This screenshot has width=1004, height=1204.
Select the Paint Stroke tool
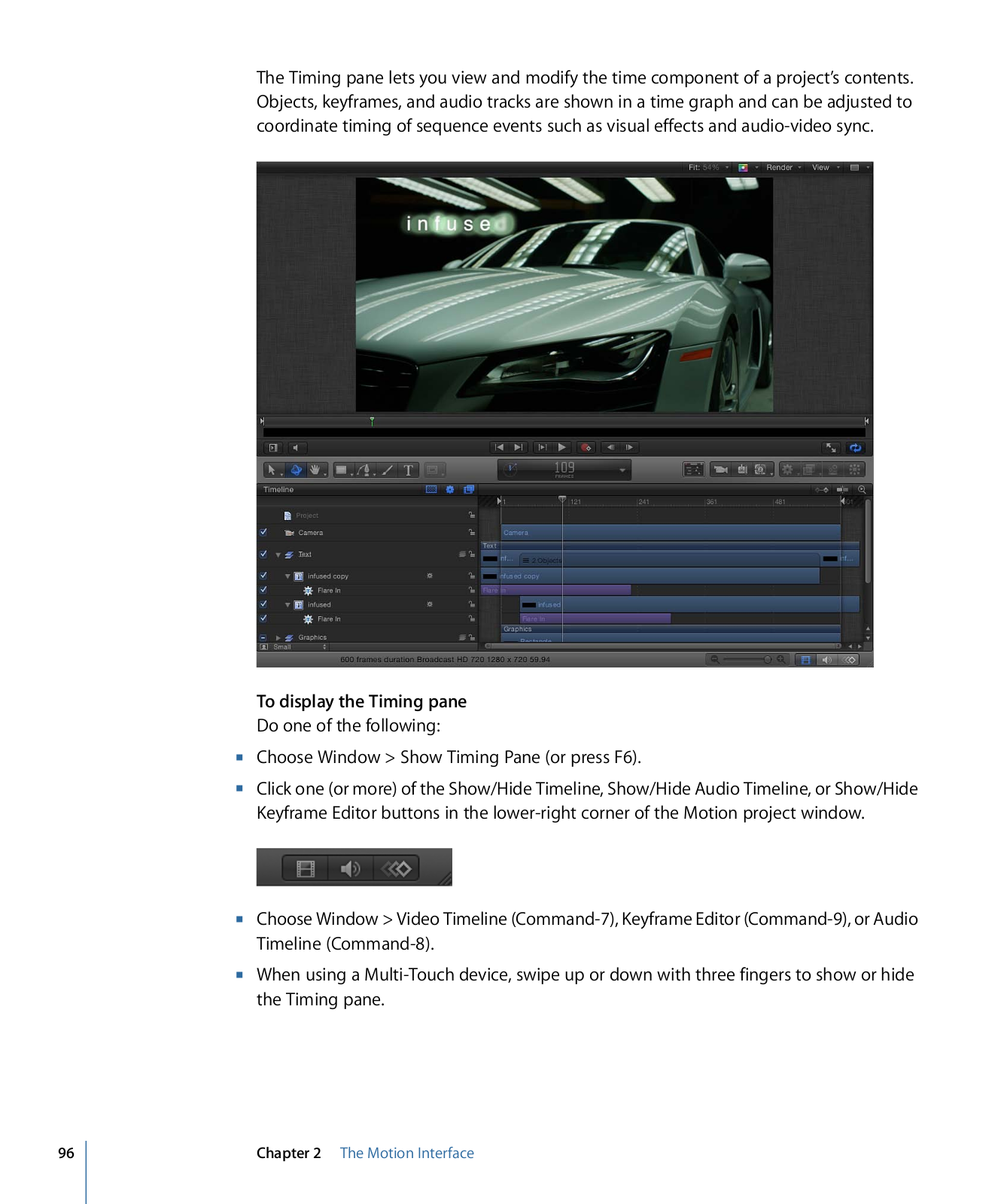(x=387, y=470)
